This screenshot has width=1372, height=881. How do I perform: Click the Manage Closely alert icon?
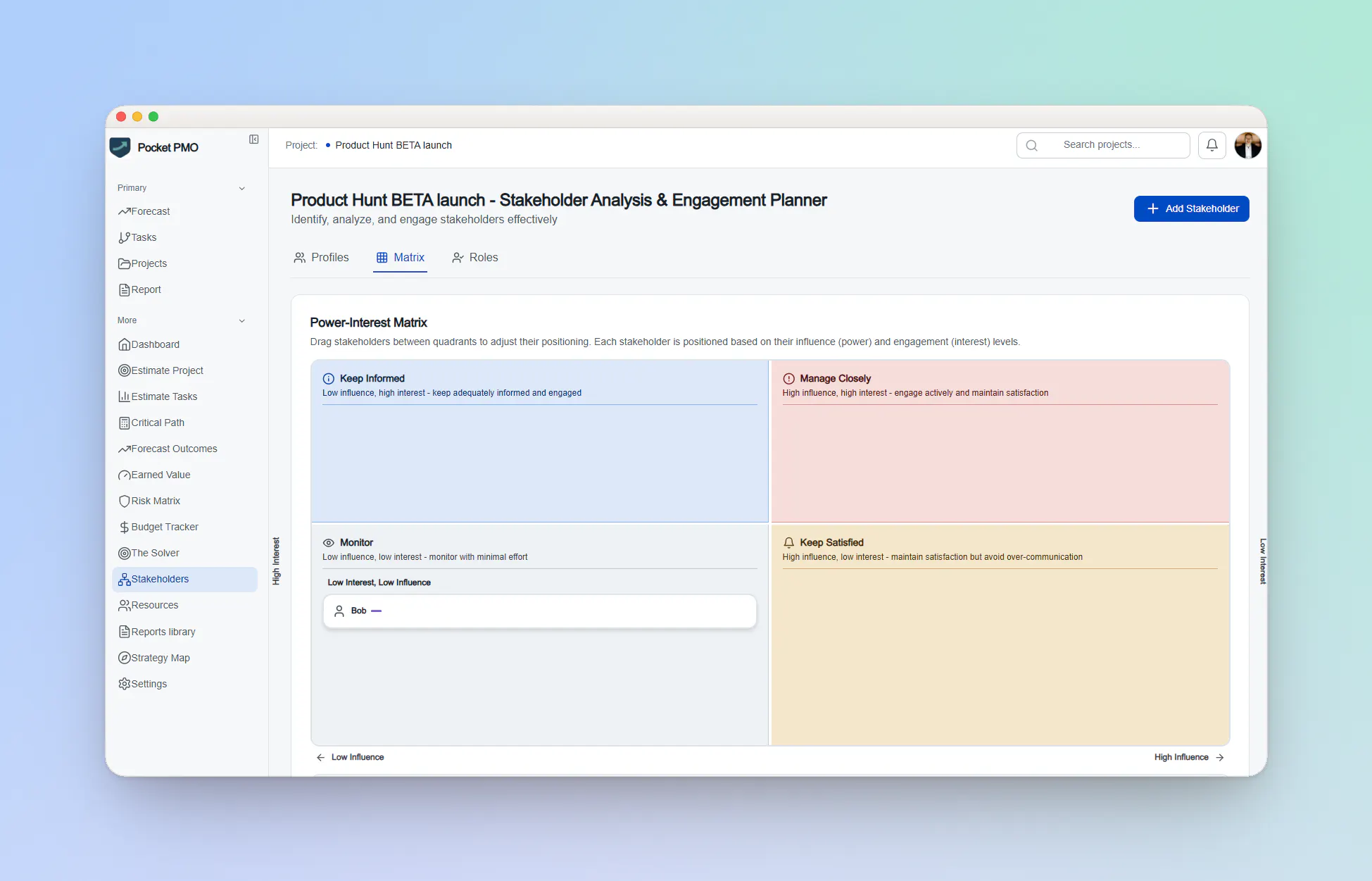788,378
